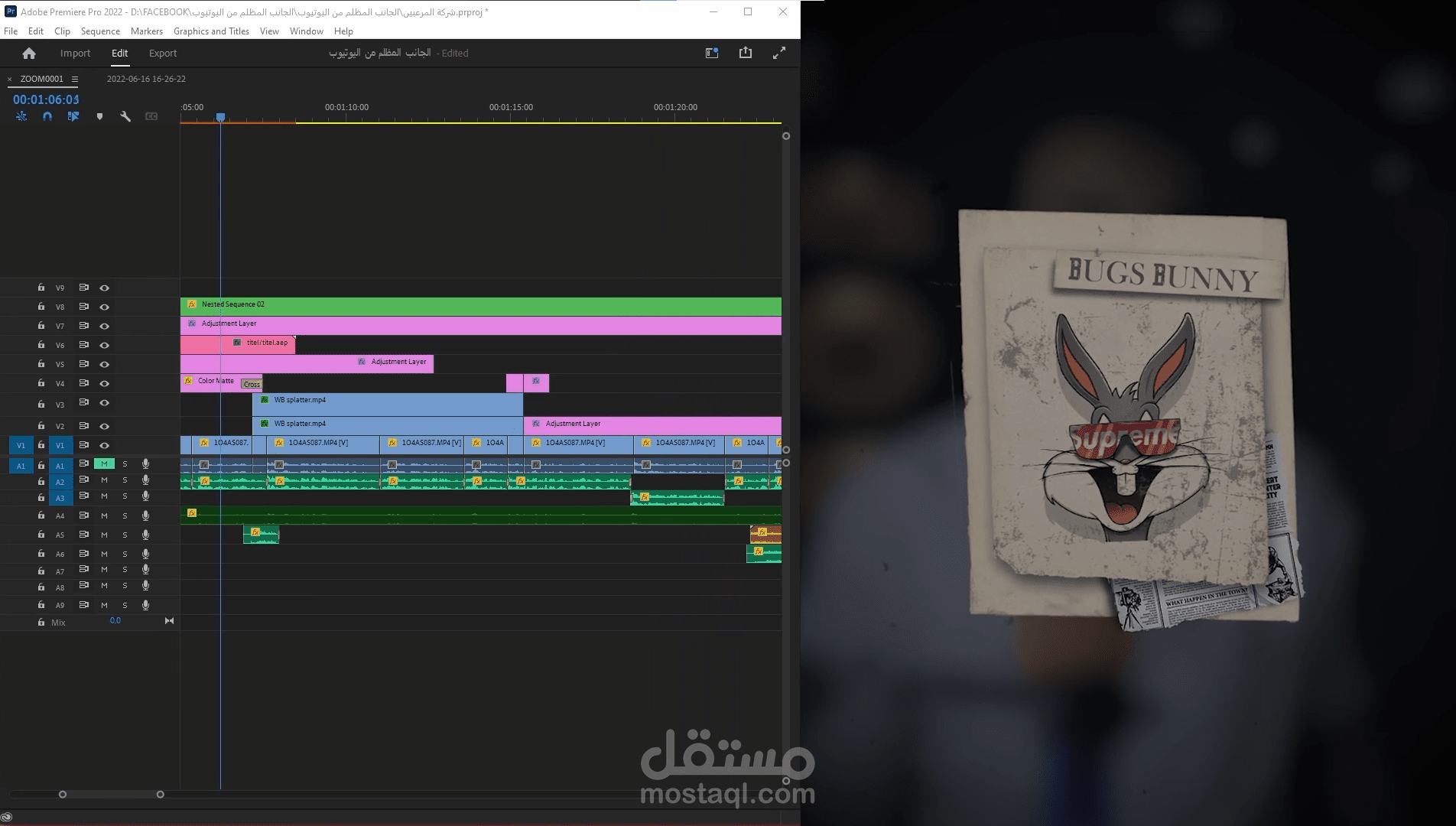1456x826 pixels.
Task: Hide track V4 using its eye icon
Action: [x=105, y=383]
